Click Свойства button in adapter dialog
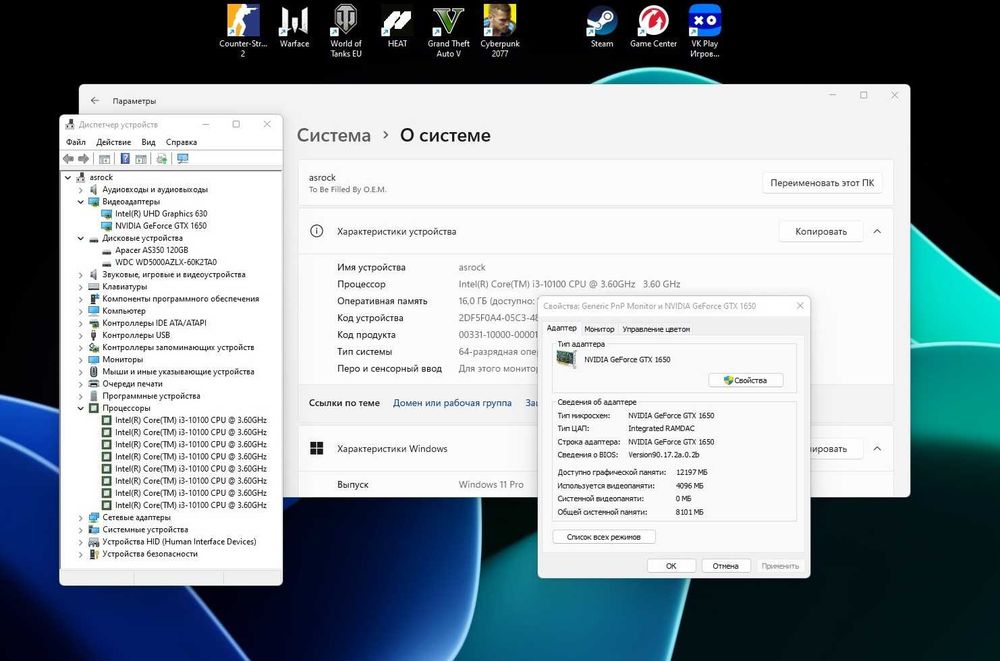This screenshot has width=1000, height=661. pos(746,380)
